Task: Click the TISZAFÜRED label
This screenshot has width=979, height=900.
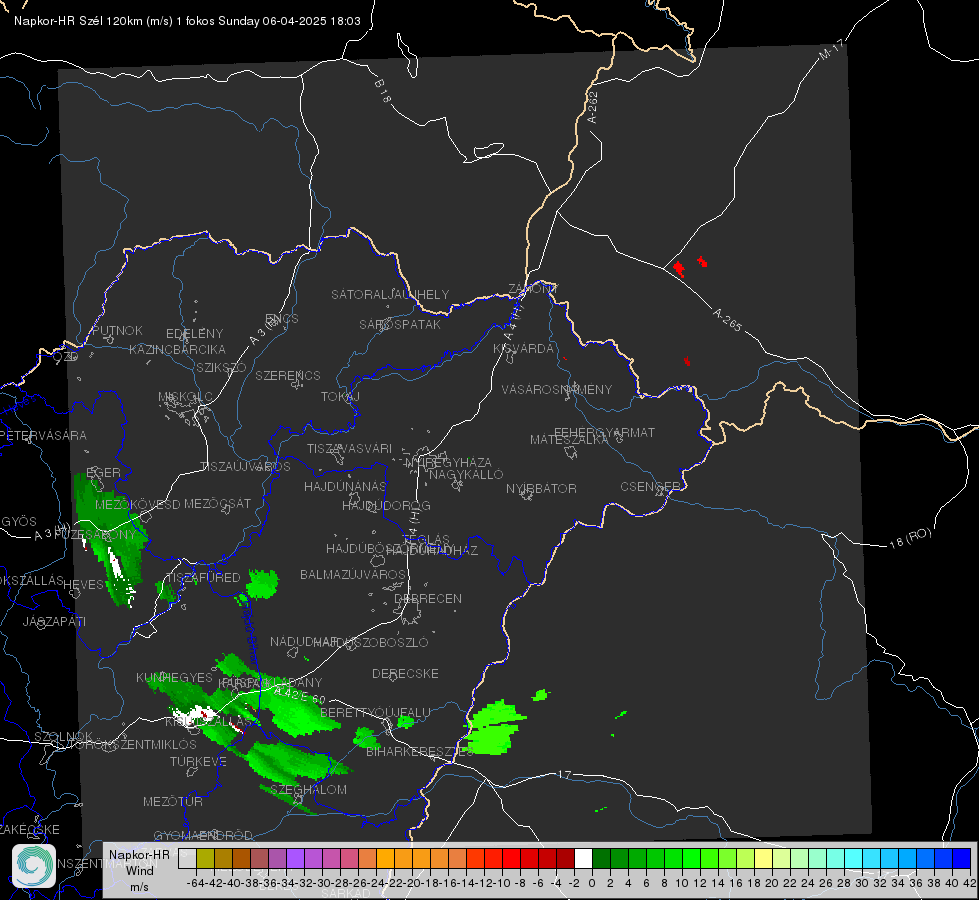Action: 203,578
